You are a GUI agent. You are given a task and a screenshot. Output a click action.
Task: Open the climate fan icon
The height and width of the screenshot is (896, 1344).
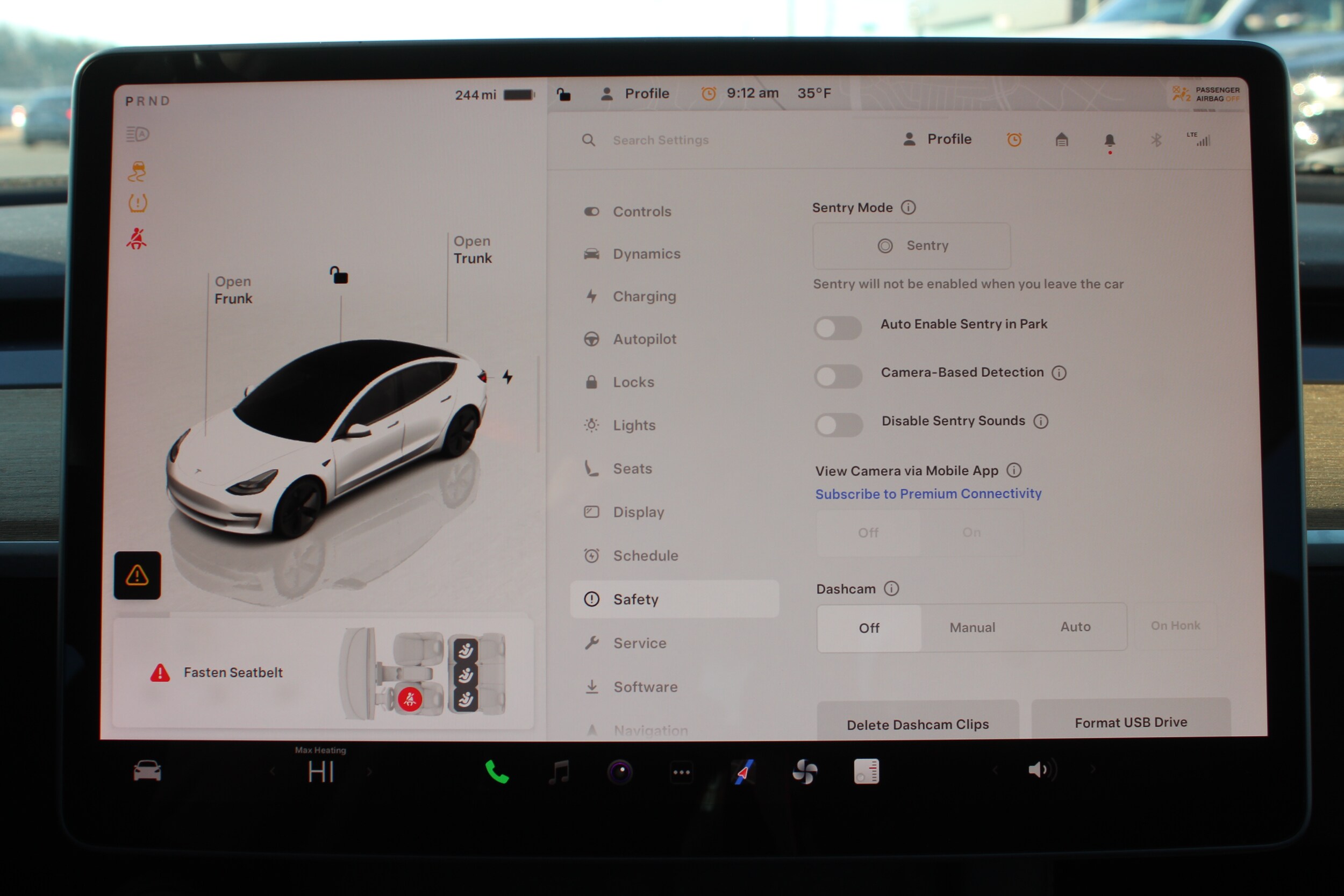[x=805, y=771]
